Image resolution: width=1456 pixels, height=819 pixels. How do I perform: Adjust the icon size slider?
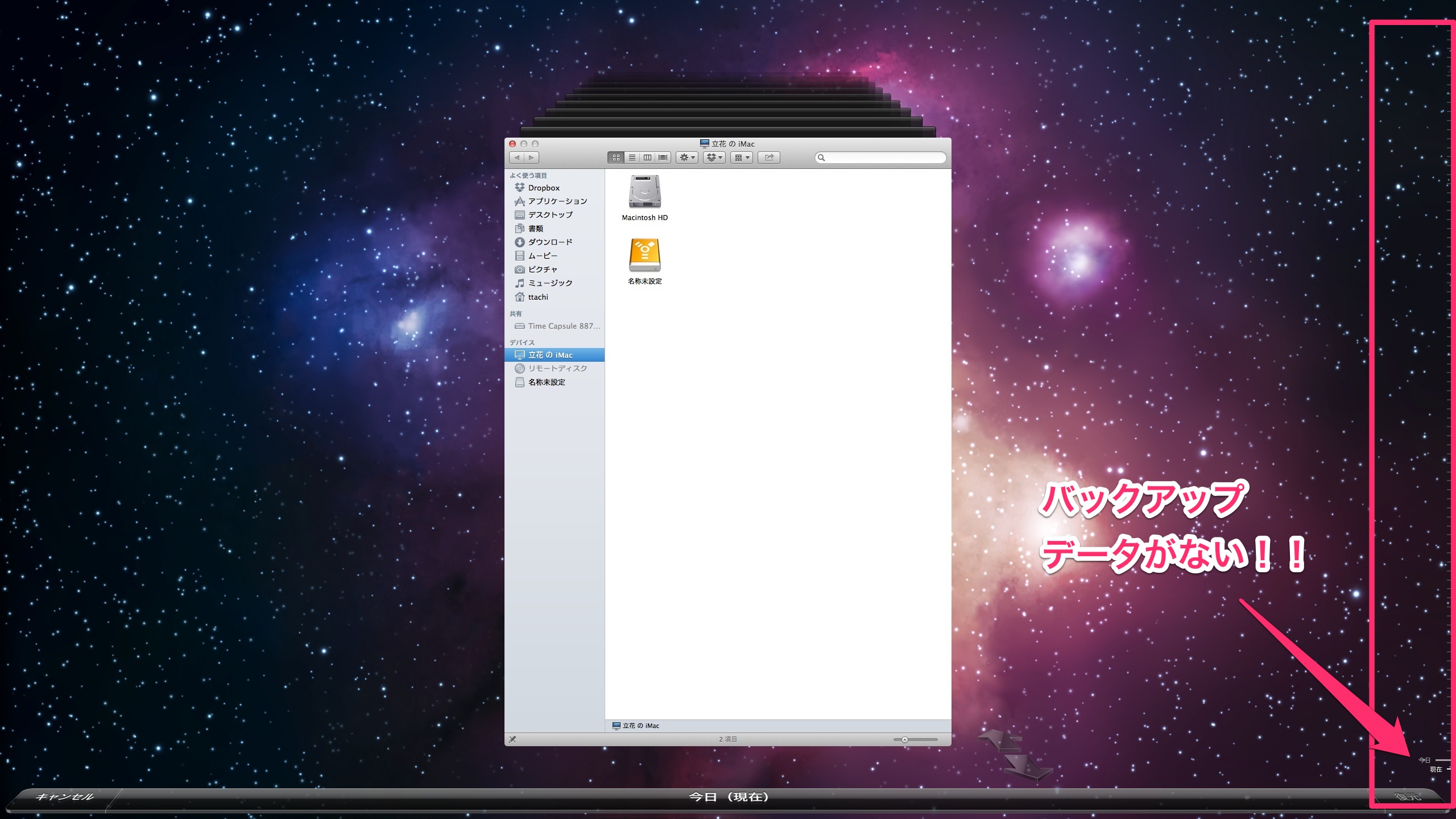[905, 740]
